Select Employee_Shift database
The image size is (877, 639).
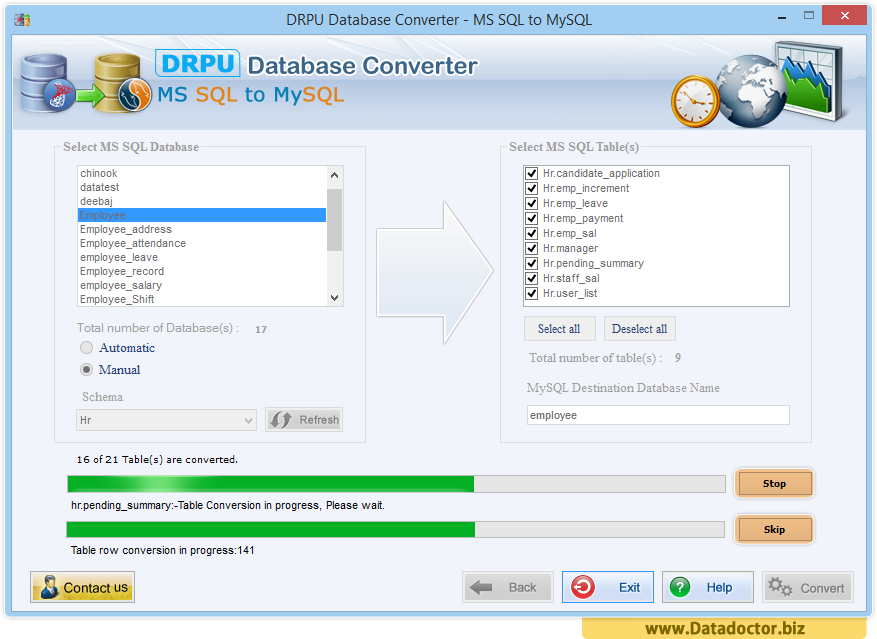coord(202,299)
